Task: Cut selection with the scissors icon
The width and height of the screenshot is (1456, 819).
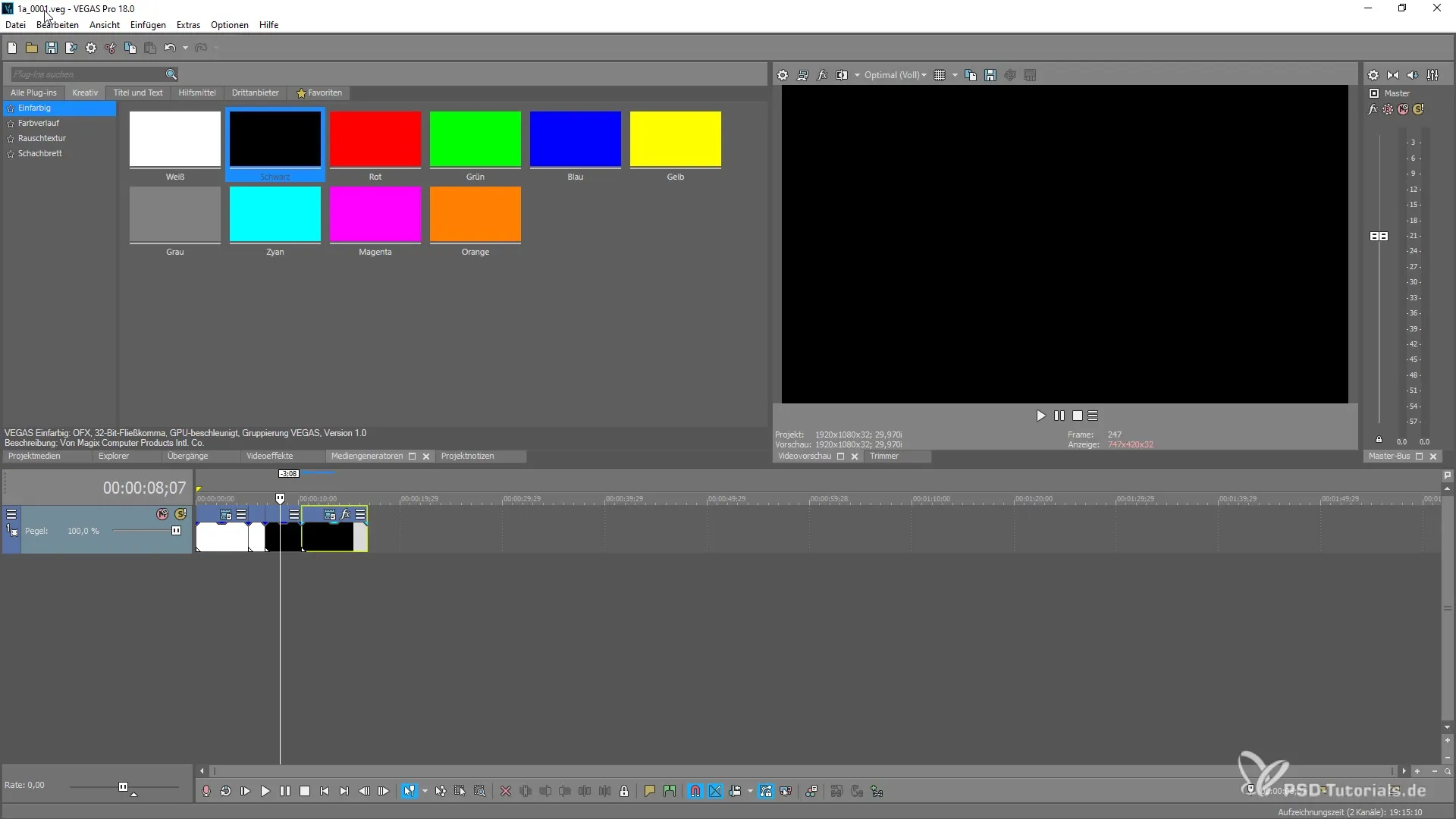Action: (x=111, y=48)
